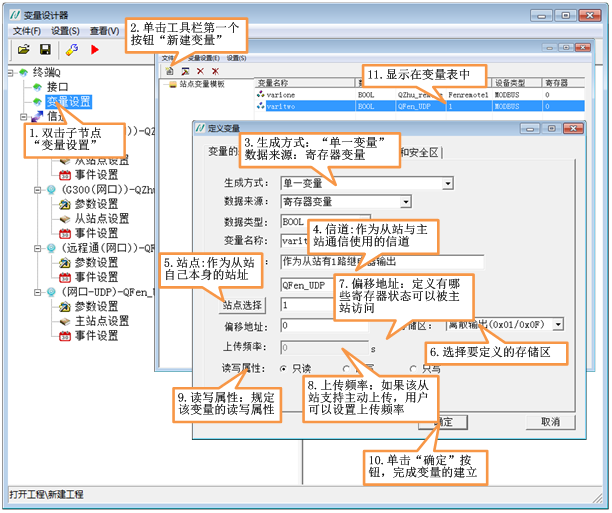Click the device icon of (远程通(网口)) node
The height and width of the screenshot is (513, 612).
coord(51,248)
